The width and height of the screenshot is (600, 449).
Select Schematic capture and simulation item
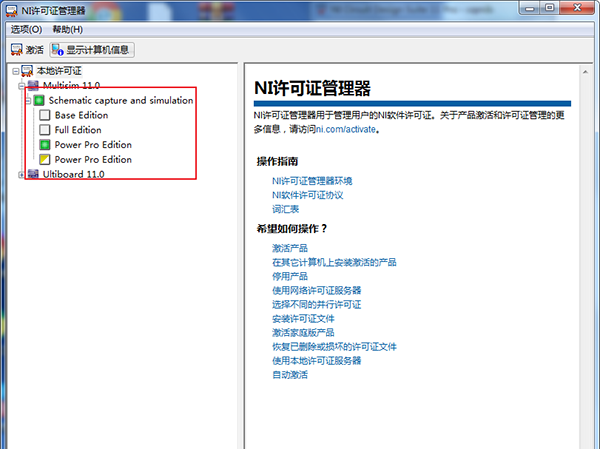[x=121, y=100]
